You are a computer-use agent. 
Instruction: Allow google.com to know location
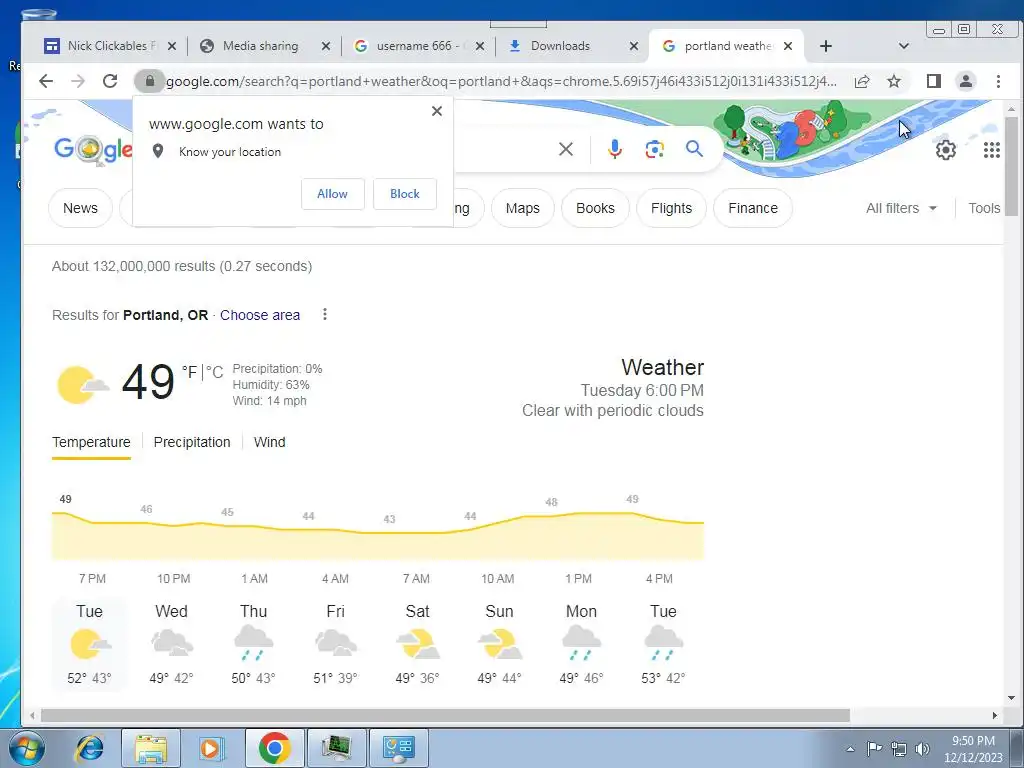(x=332, y=194)
